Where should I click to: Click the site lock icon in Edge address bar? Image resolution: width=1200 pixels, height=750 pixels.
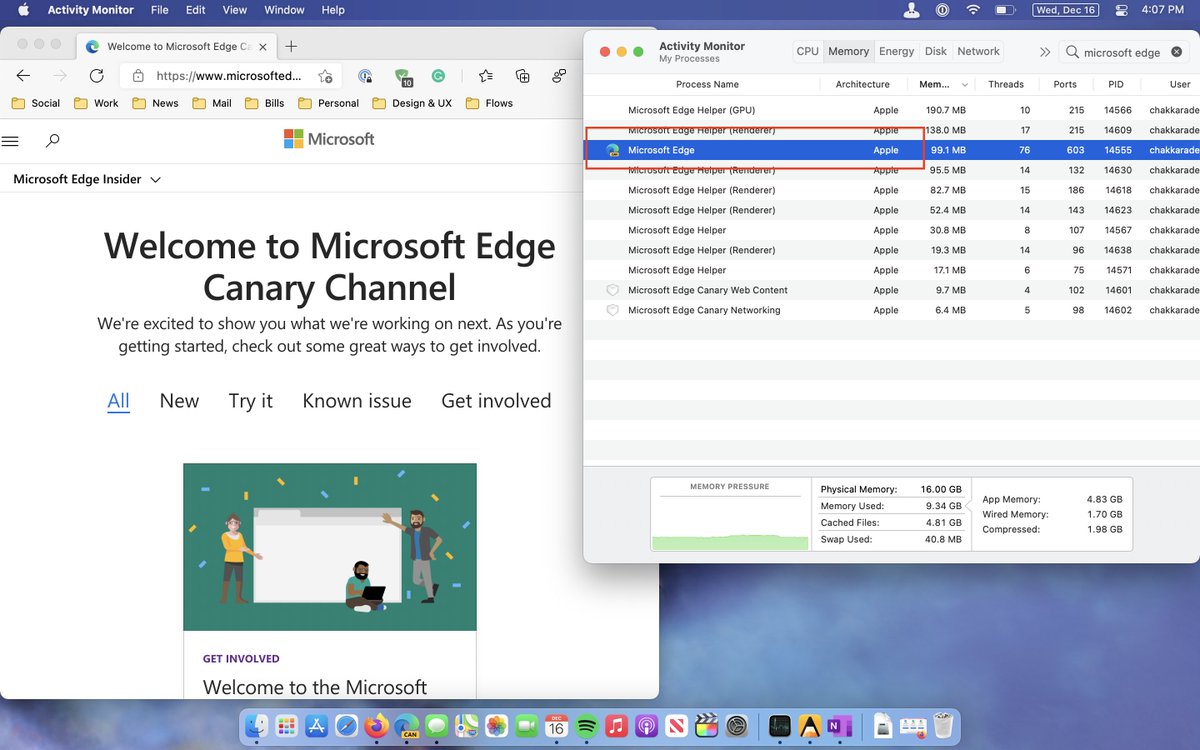point(138,76)
